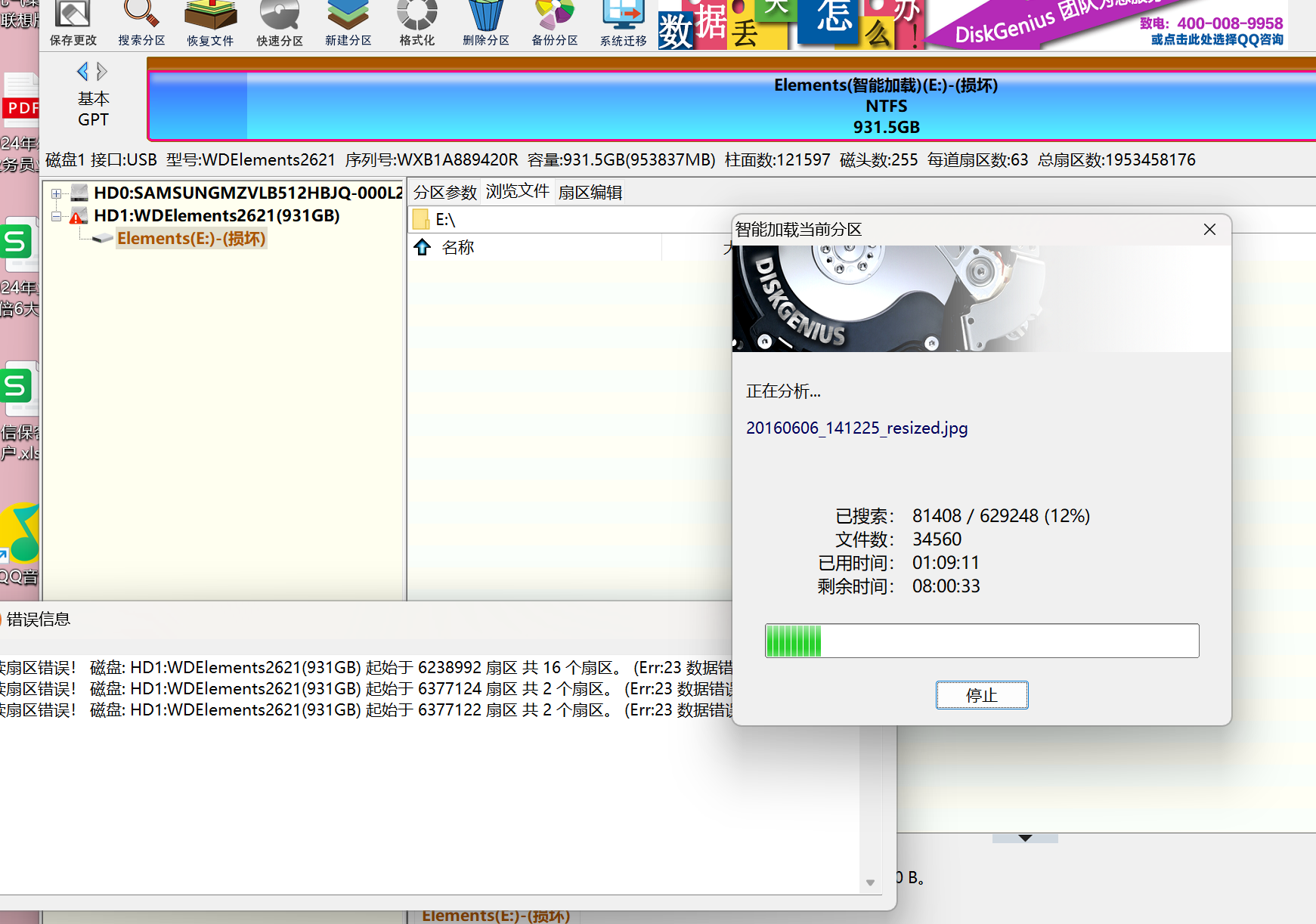Click the 名称 column header

pos(458,247)
